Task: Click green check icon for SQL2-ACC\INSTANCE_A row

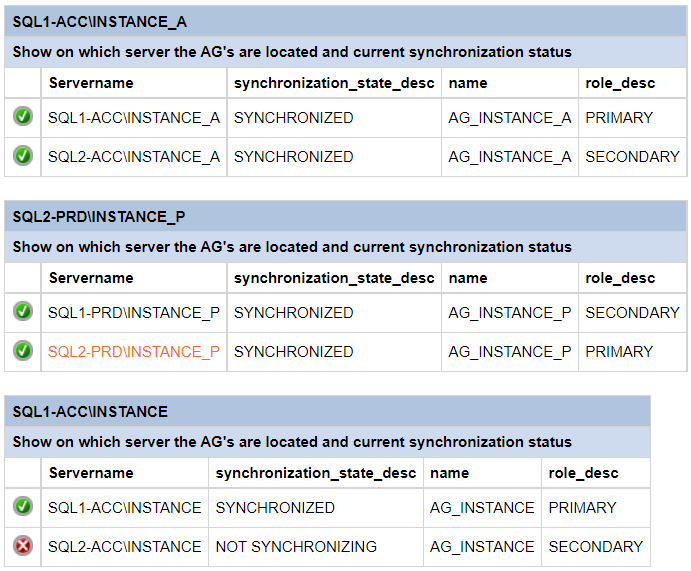Action: click(x=23, y=156)
